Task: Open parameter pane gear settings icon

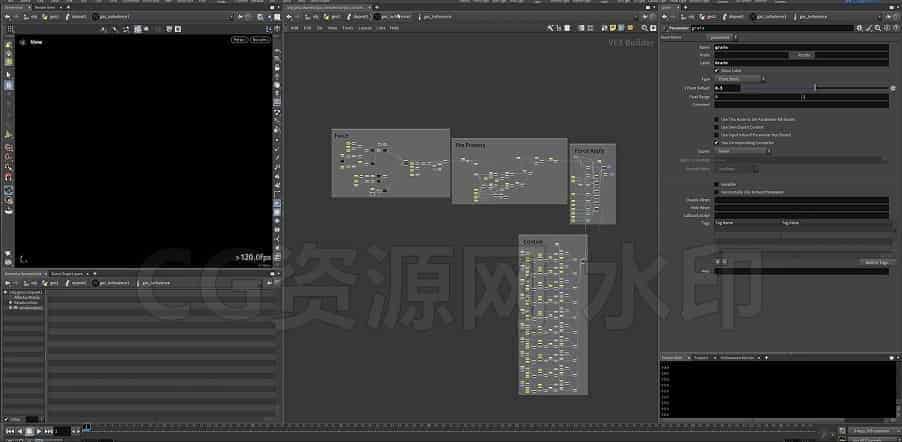Action: pos(858,28)
